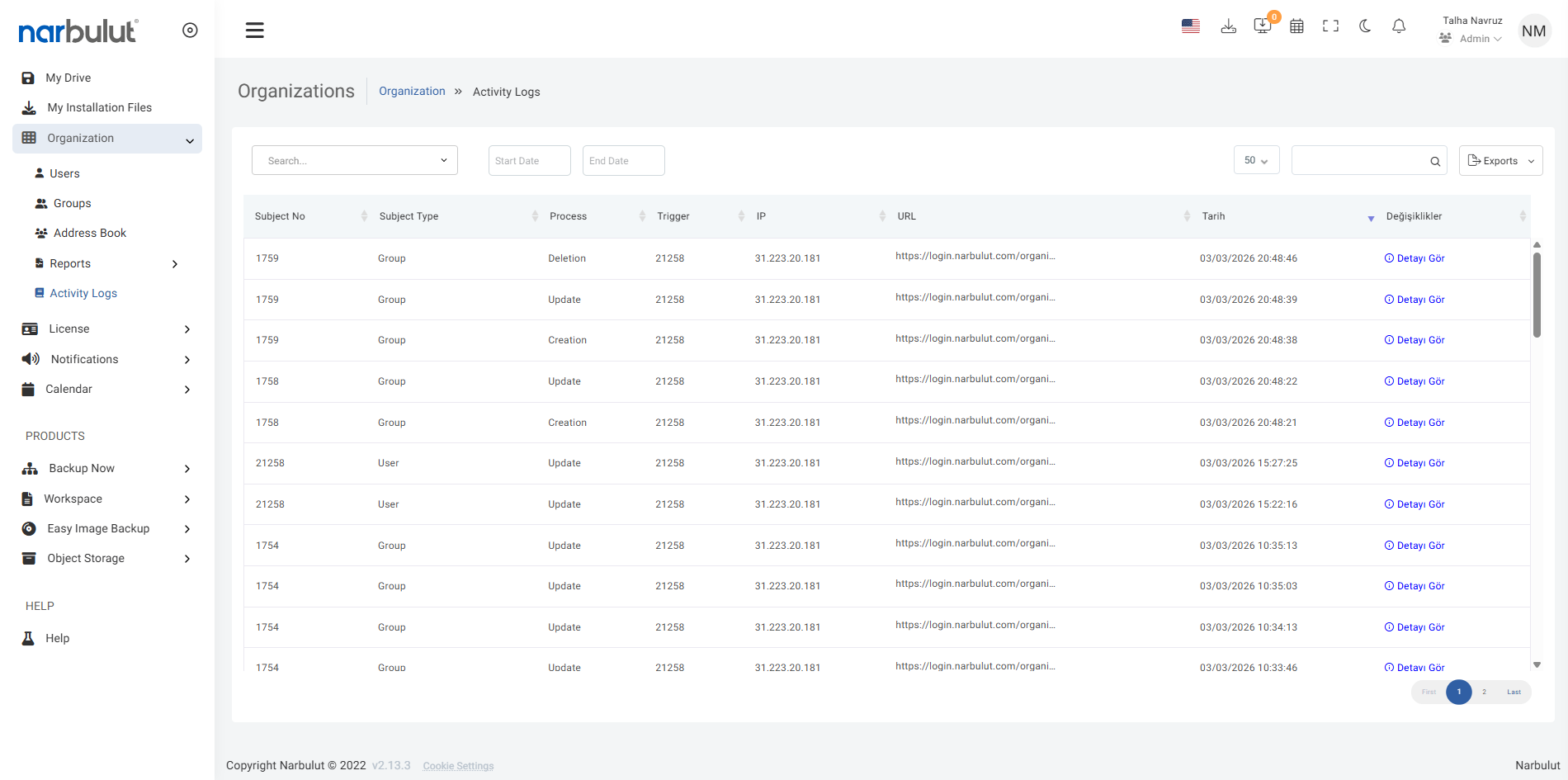Screen dimensions: 1568x780
Task: Click the search magnifier icon
Action: click(x=1435, y=162)
